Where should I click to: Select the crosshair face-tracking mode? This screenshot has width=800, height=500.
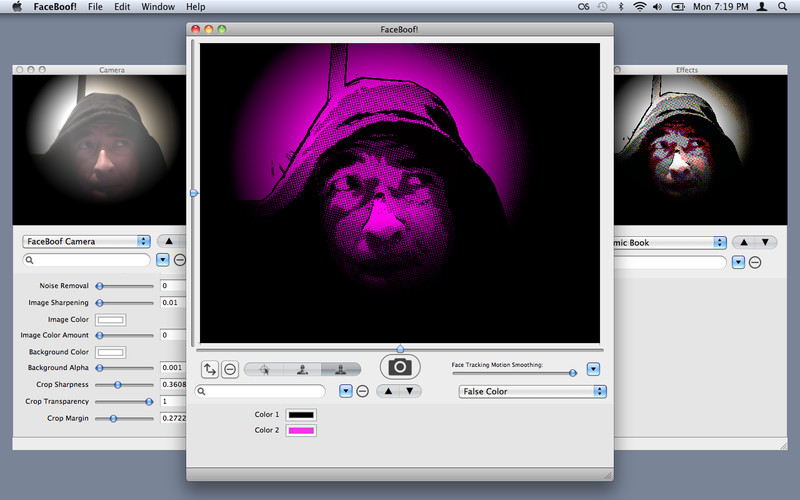click(264, 369)
